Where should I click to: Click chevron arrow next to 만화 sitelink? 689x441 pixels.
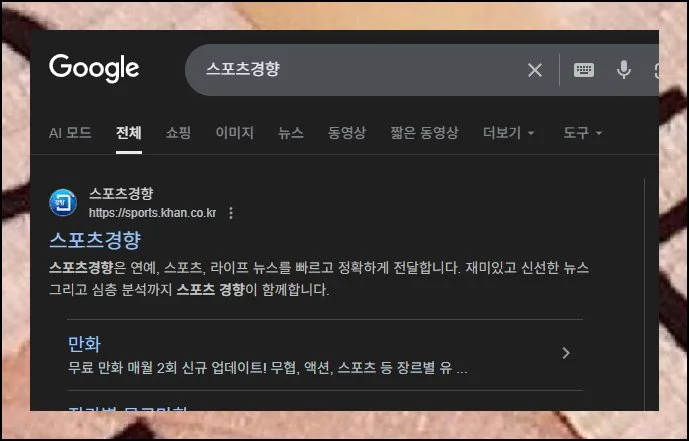coord(566,353)
